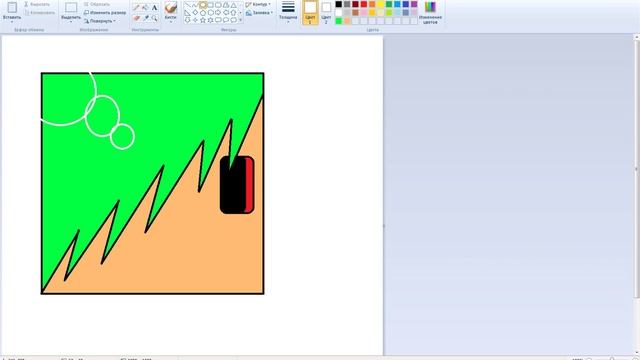Choose the Left arrow shape
Screen dimensions: 640x360
[x=226, y=13]
